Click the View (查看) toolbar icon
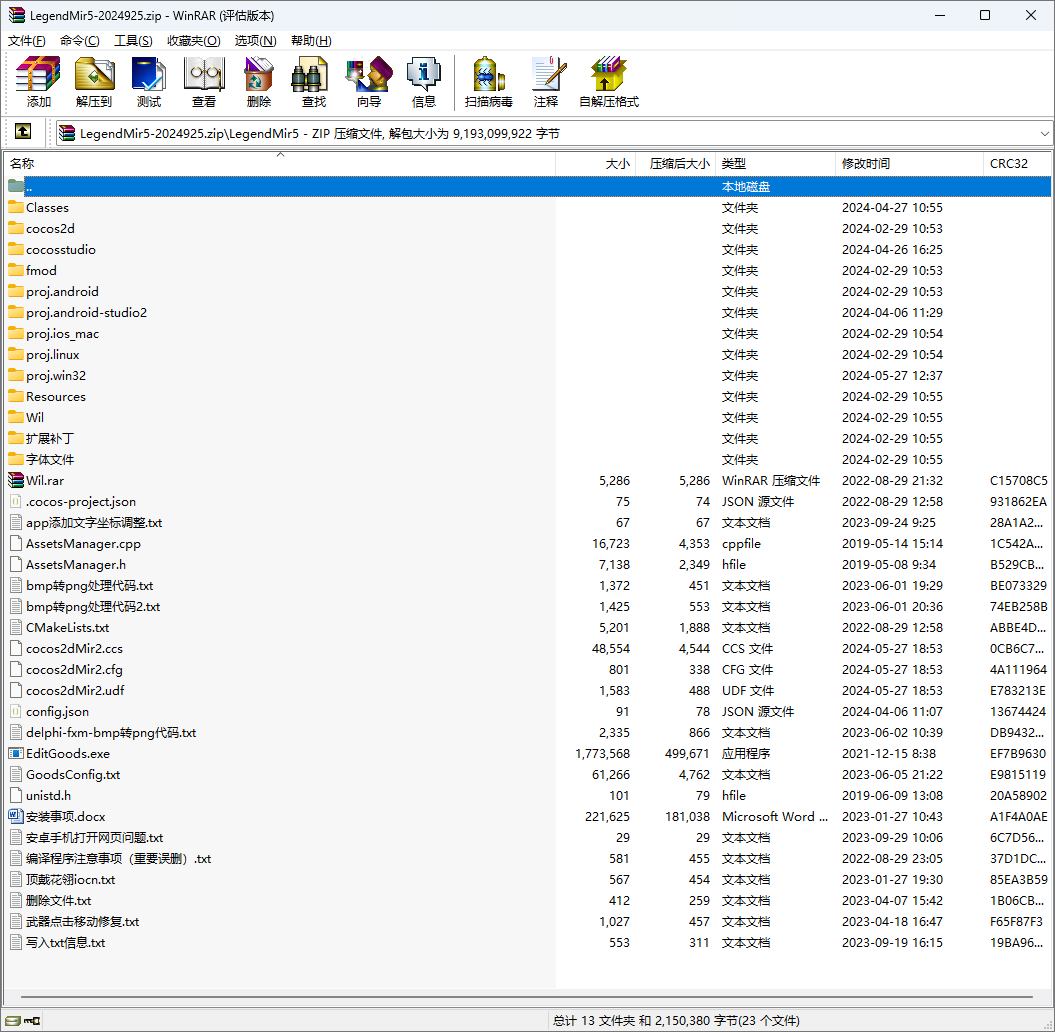Viewport: 1055px width, 1032px height. (x=204, y=74)
